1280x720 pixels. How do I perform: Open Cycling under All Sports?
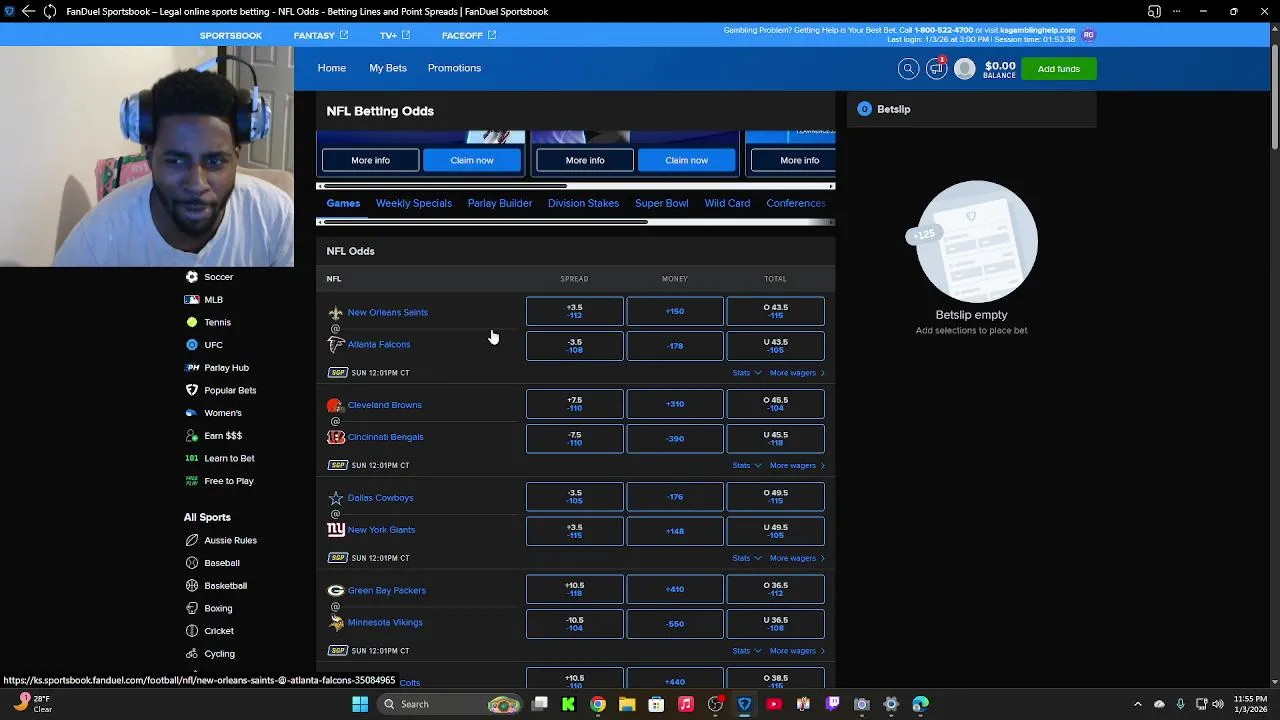click(210, 654)
